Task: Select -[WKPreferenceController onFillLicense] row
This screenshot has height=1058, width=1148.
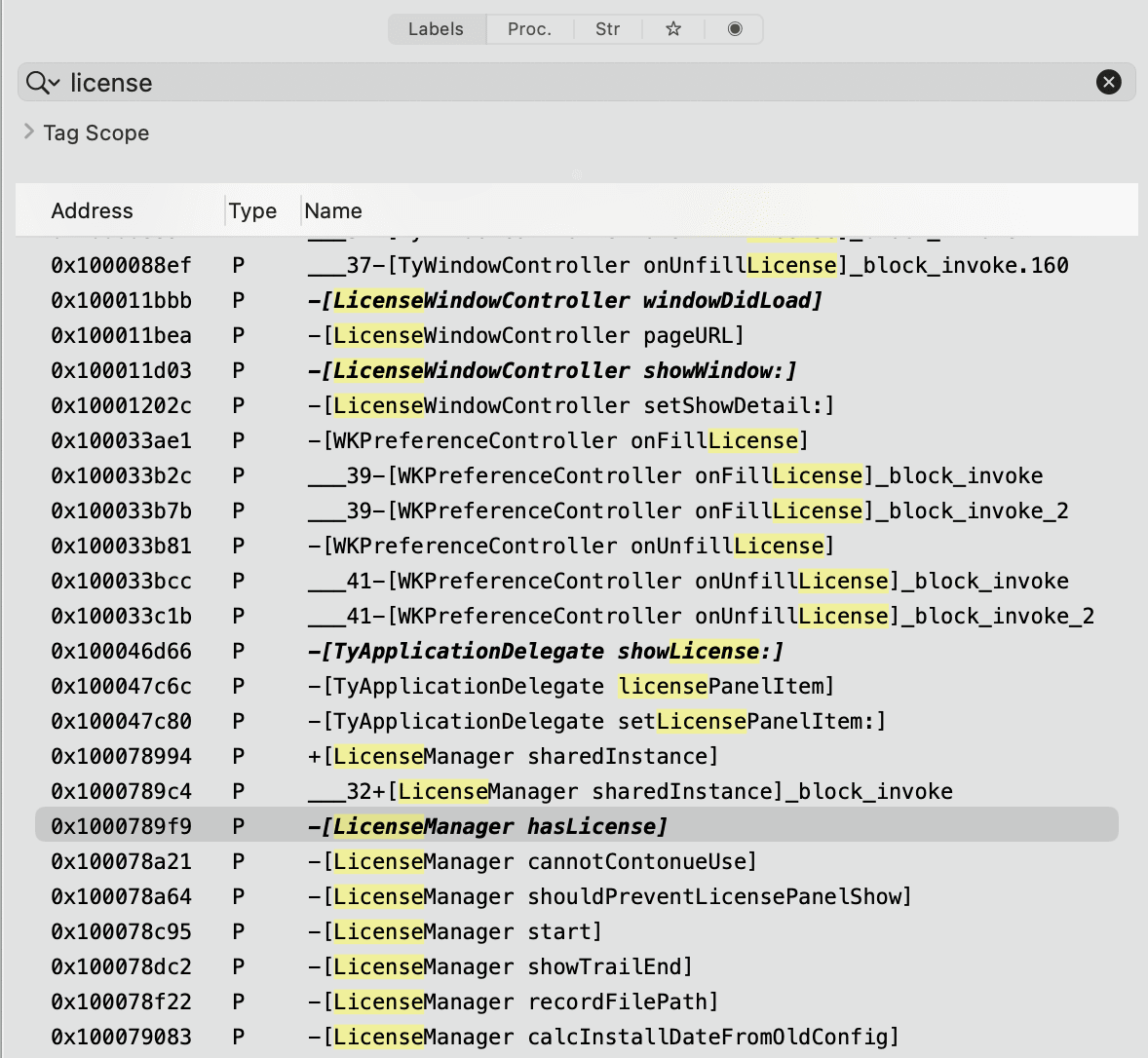Action: pos(577,440)
